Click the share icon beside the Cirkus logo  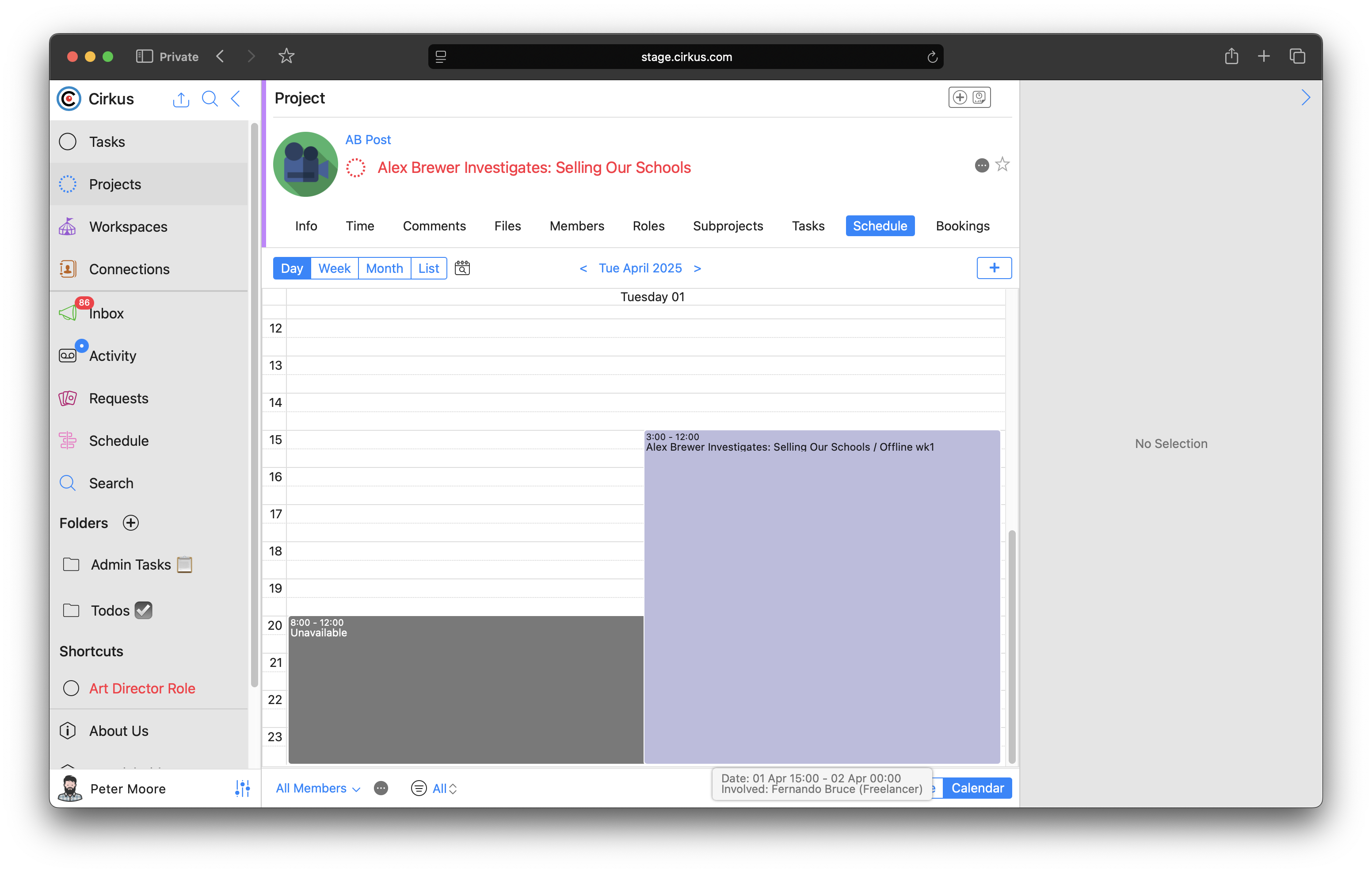[181, 99]
